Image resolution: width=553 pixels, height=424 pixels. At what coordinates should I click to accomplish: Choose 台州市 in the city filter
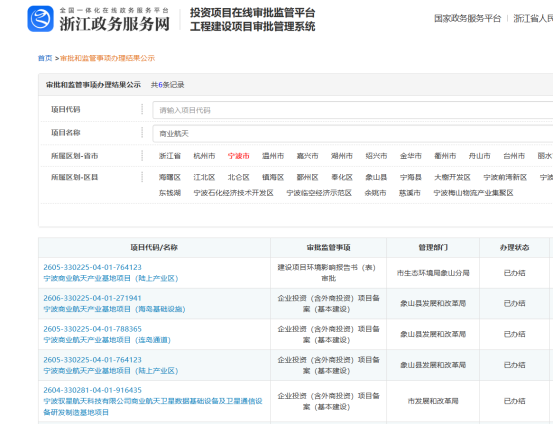[x=514, y=156]
